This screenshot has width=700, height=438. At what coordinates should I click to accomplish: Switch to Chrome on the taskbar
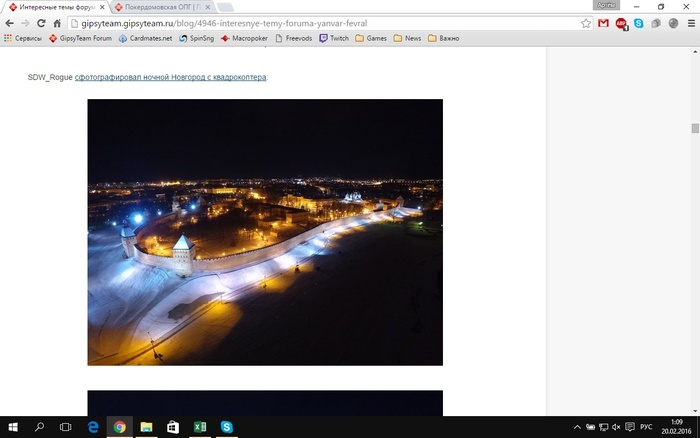119,427
